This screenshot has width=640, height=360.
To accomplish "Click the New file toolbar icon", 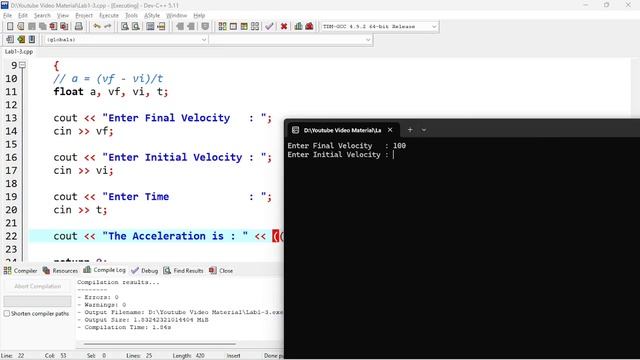I will tap(10, 26).
